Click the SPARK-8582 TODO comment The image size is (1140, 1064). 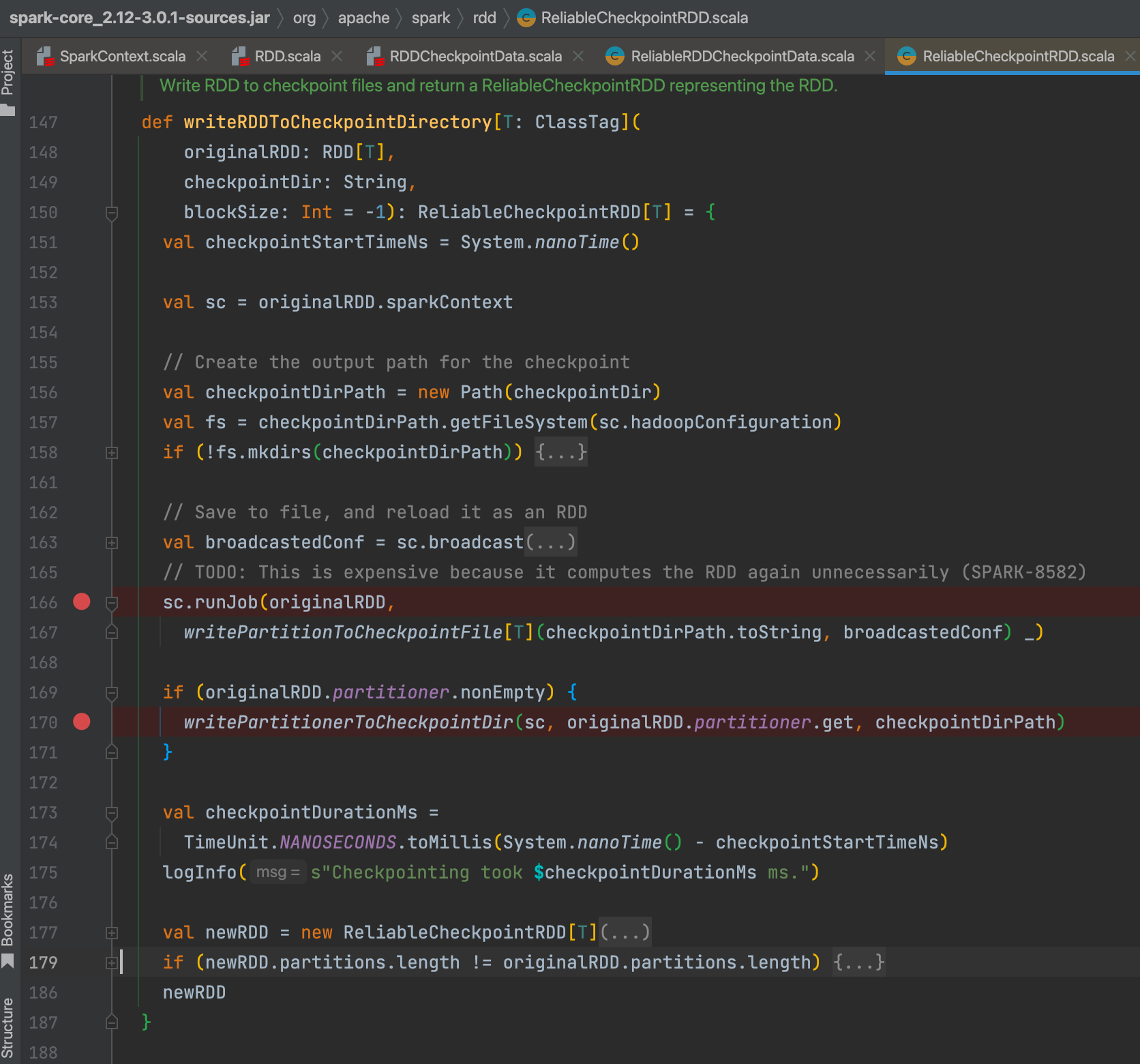point(625,572)
